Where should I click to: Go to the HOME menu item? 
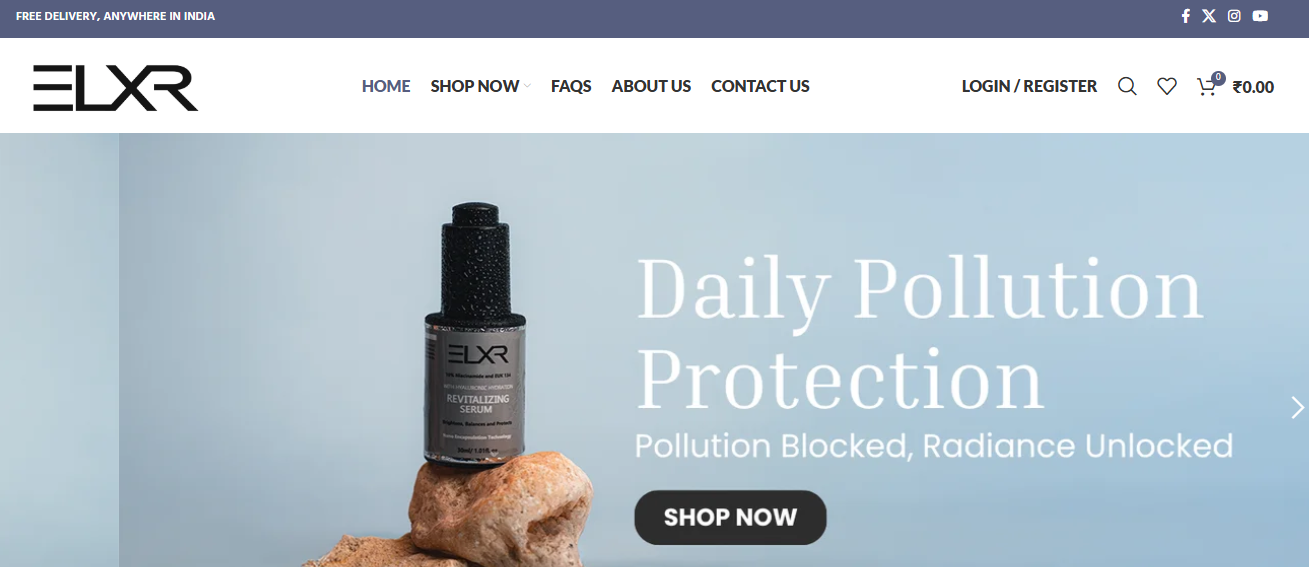[386, 86]
